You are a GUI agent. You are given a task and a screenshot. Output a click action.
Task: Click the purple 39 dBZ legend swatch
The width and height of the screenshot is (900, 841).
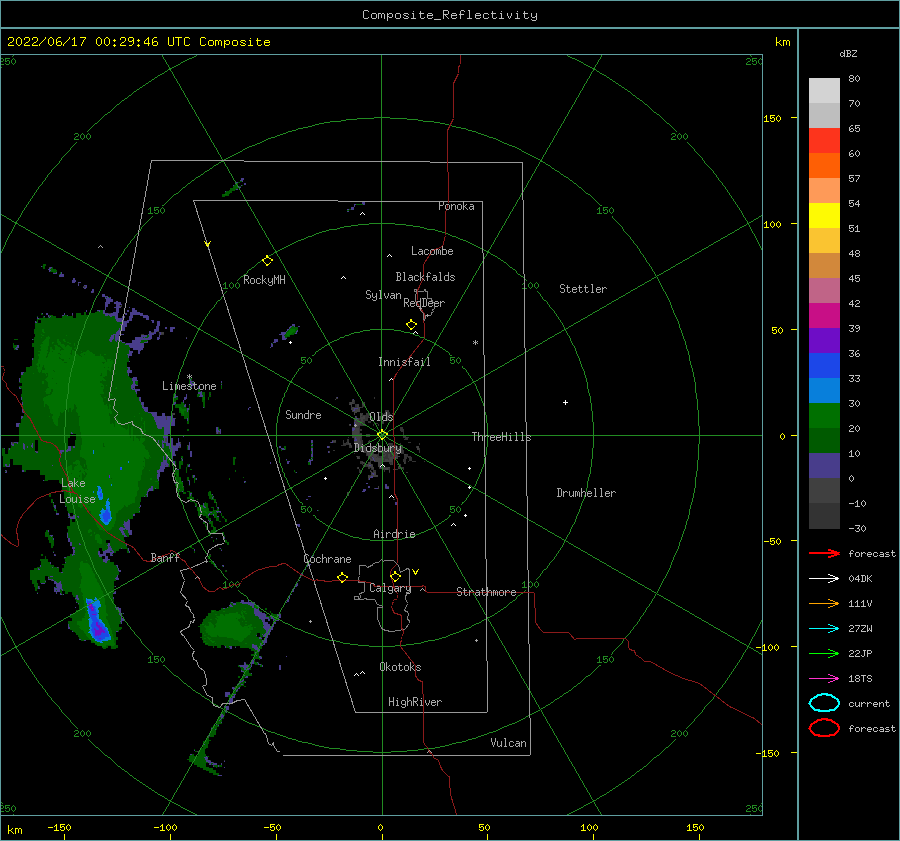coord(824,340)
